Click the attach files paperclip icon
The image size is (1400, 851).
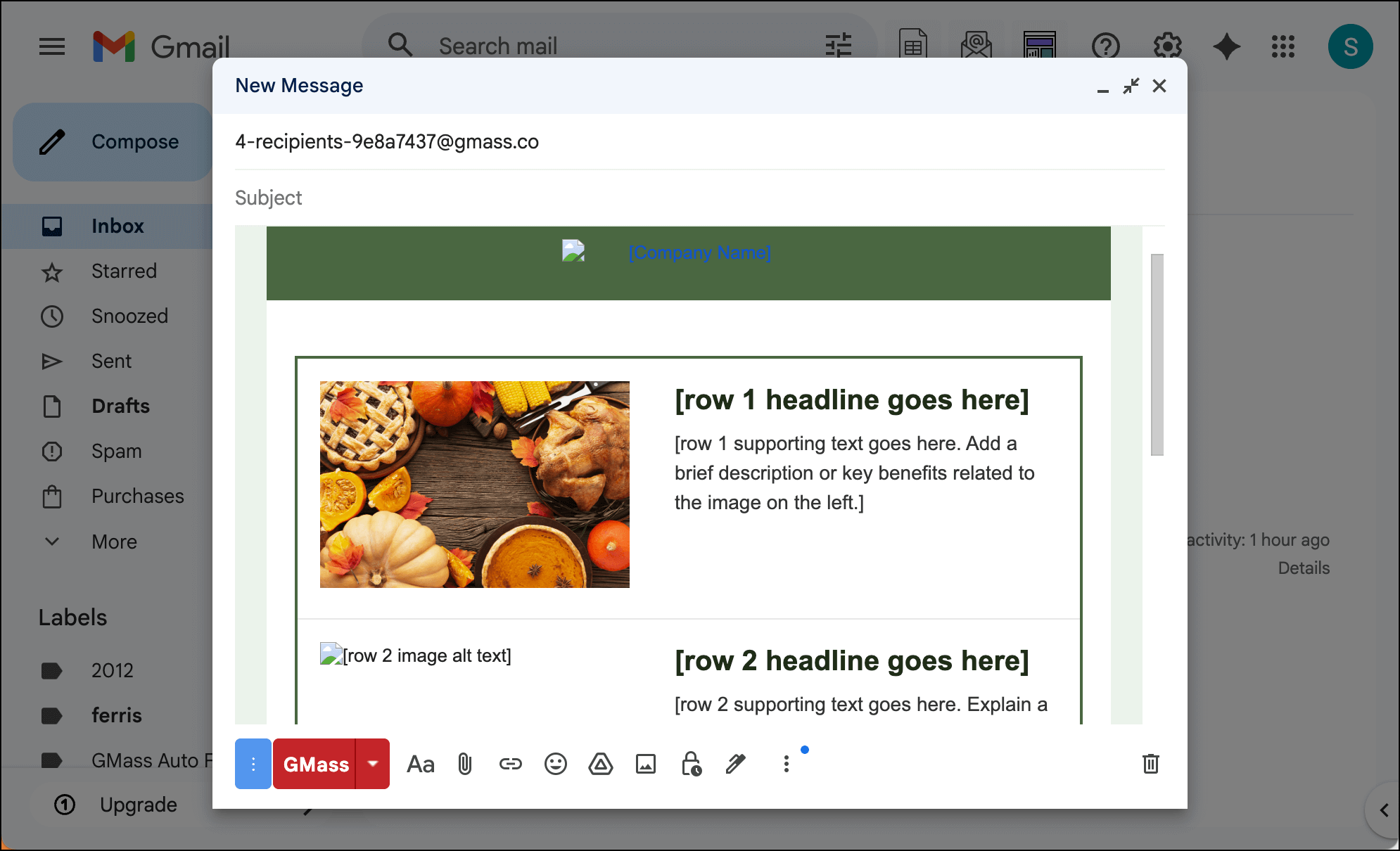point(465,764)
